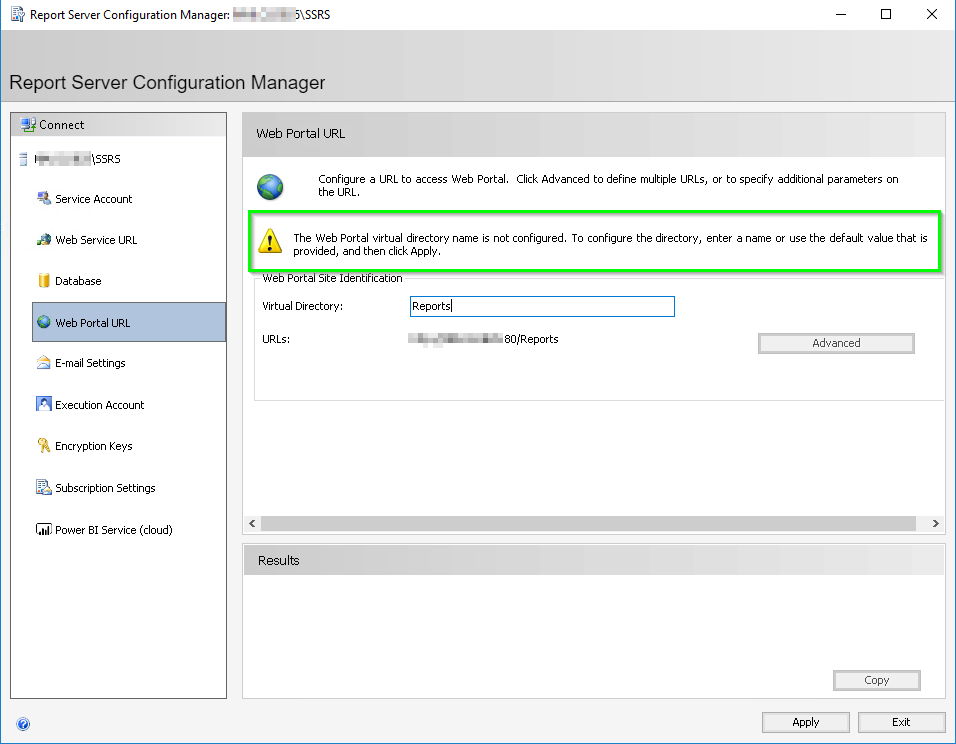Click the Copy button in Results
This screenshot has width=956, height=744.
[x=877, y=680]
